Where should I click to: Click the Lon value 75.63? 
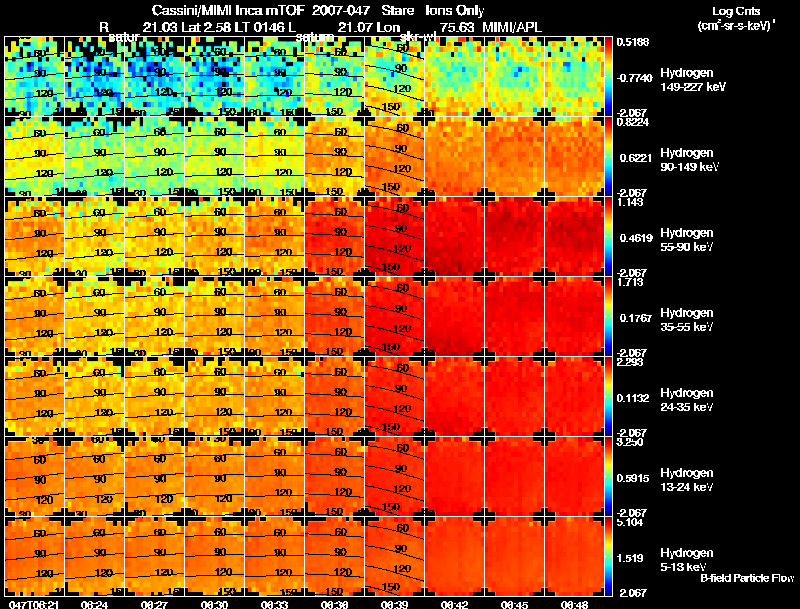point(456,28)
